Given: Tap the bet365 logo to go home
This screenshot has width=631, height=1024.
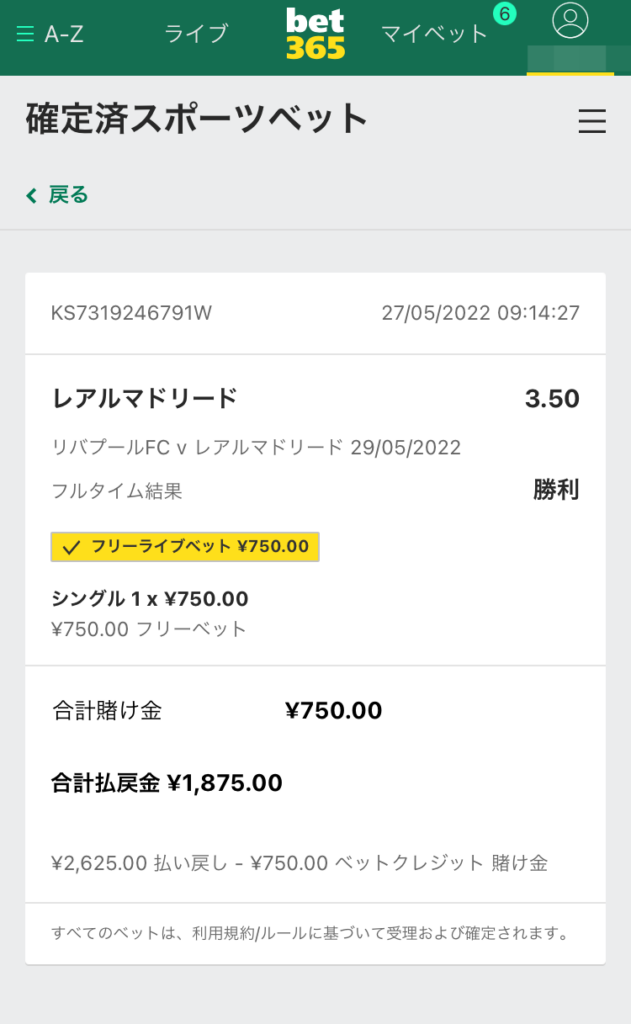Looking at the screenshot, I should pyautogui.click(x=314, y=31).
